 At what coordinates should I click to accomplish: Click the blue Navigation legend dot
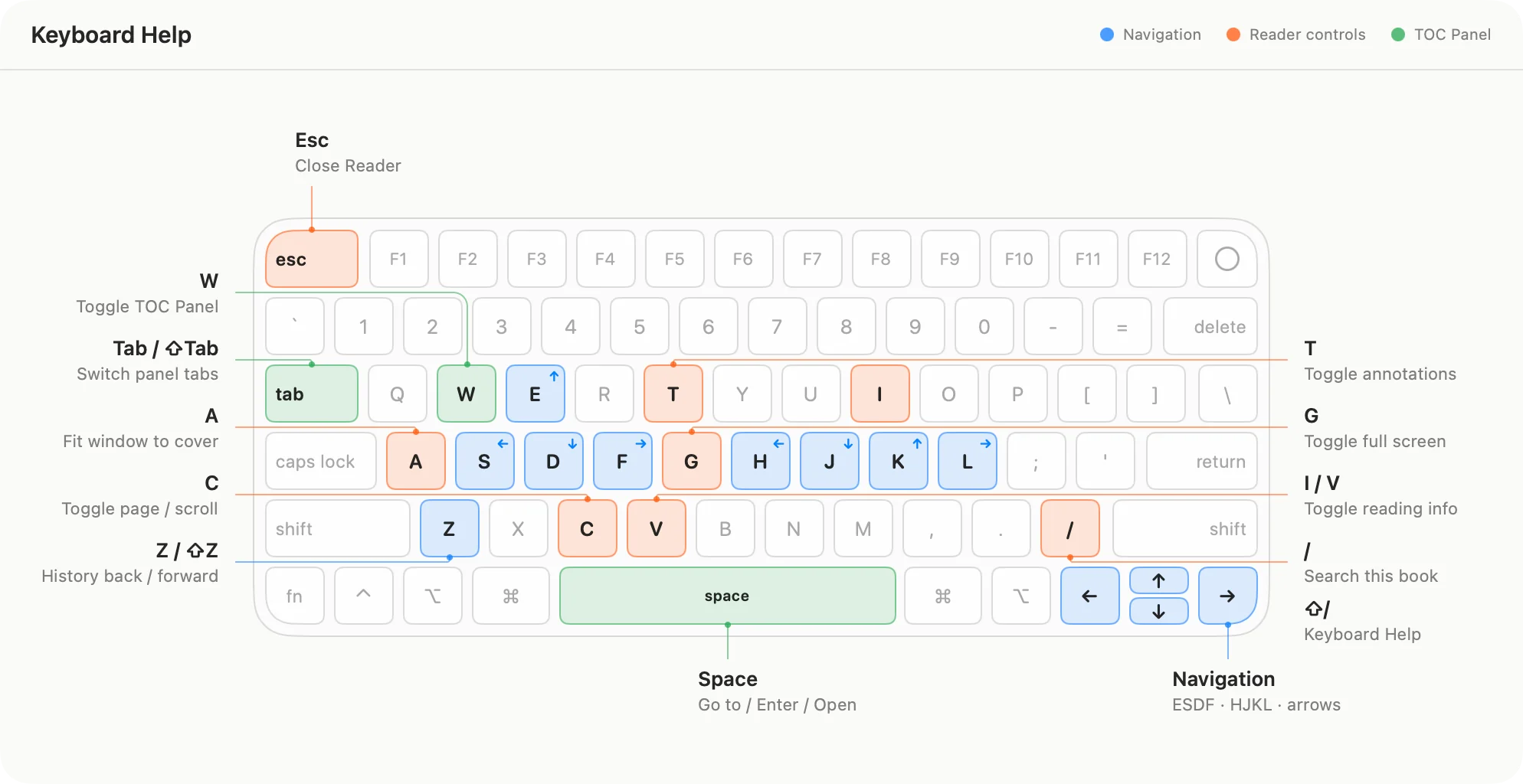(x=1107, y=34)
